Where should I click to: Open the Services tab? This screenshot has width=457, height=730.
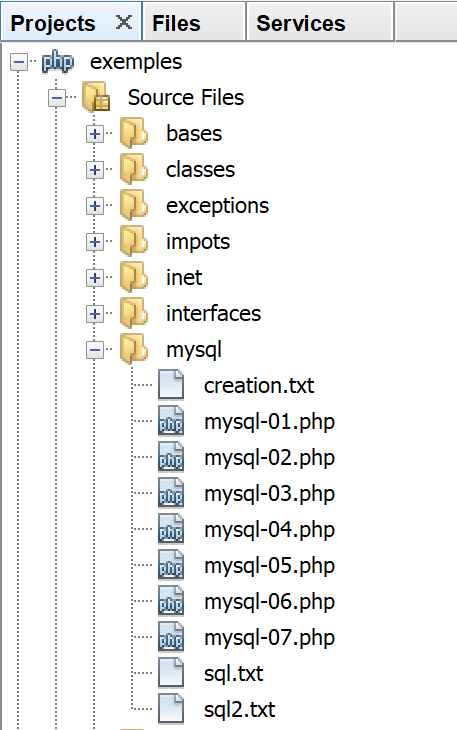point(320,21)
